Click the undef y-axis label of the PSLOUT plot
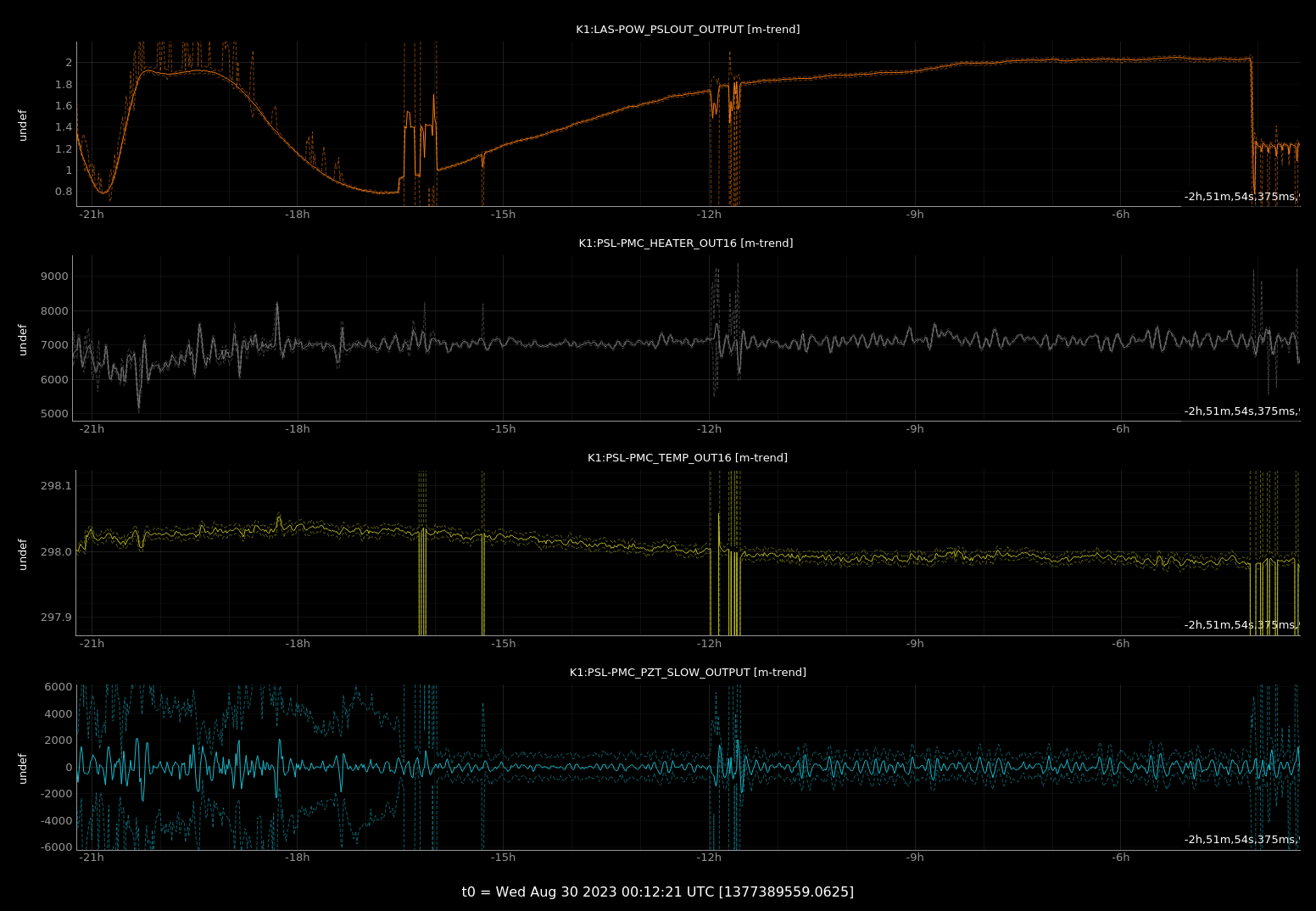This screenshot has width=1316, height=911. coord(23,125)
